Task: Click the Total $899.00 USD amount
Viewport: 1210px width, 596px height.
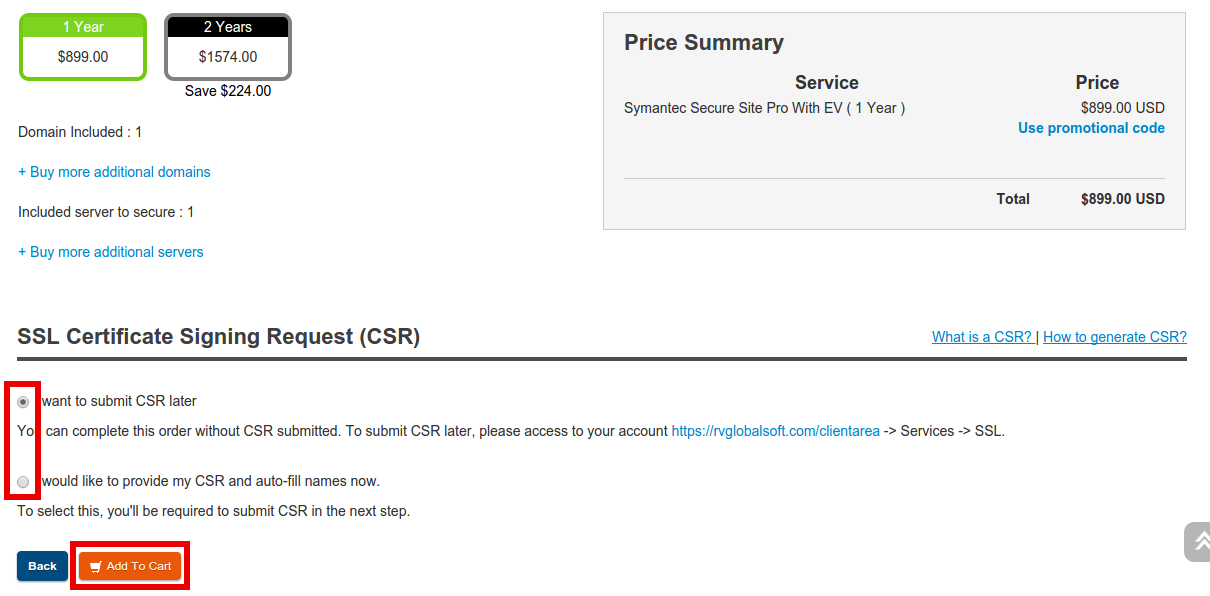Action: click(x=1122, y=199)
